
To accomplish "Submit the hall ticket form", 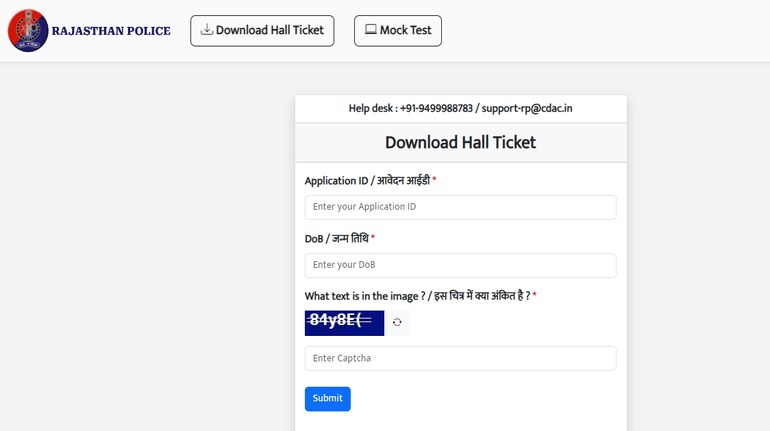I will 328,399.
